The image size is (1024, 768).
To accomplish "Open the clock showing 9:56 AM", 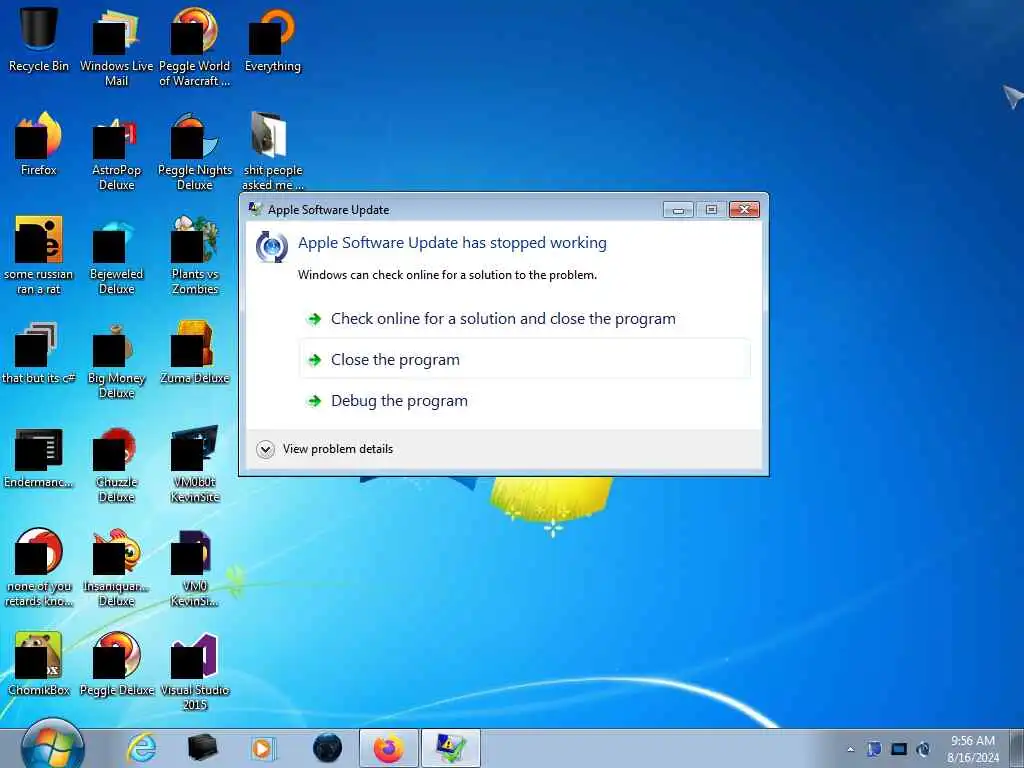I will click(x=973, y=749).
